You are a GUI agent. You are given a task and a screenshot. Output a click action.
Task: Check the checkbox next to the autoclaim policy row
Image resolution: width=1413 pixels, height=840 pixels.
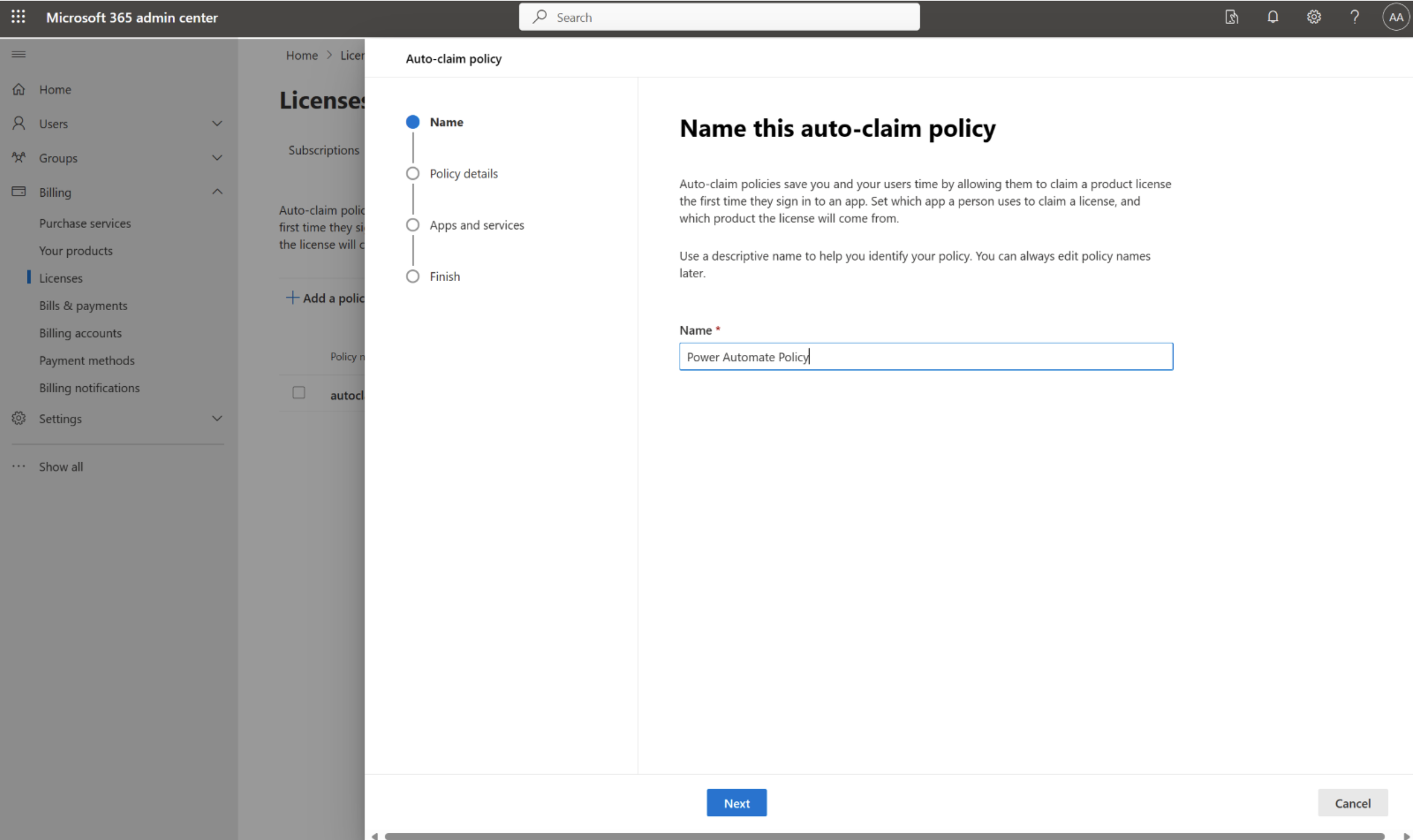pos(299,392)
